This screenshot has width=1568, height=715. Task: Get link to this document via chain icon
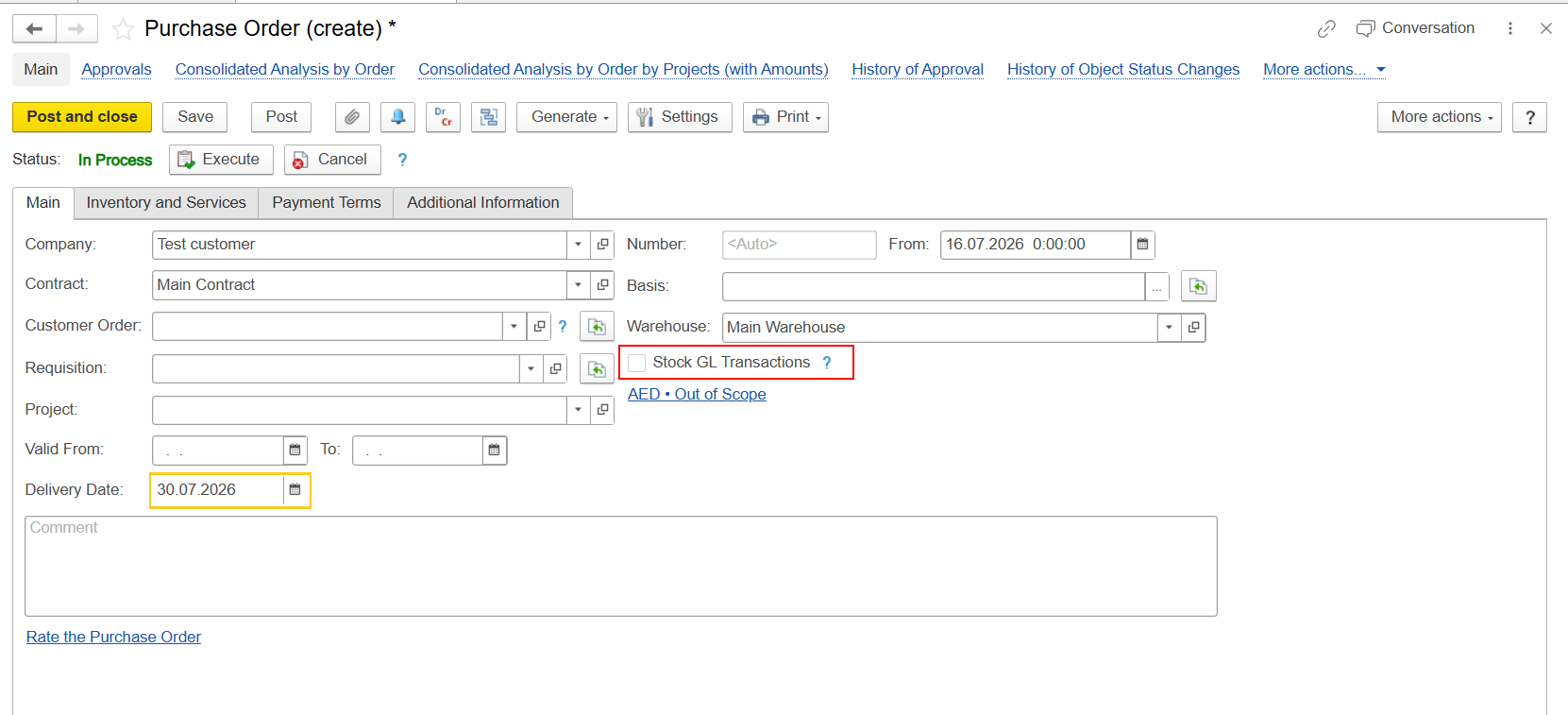tap(1326, 29)
